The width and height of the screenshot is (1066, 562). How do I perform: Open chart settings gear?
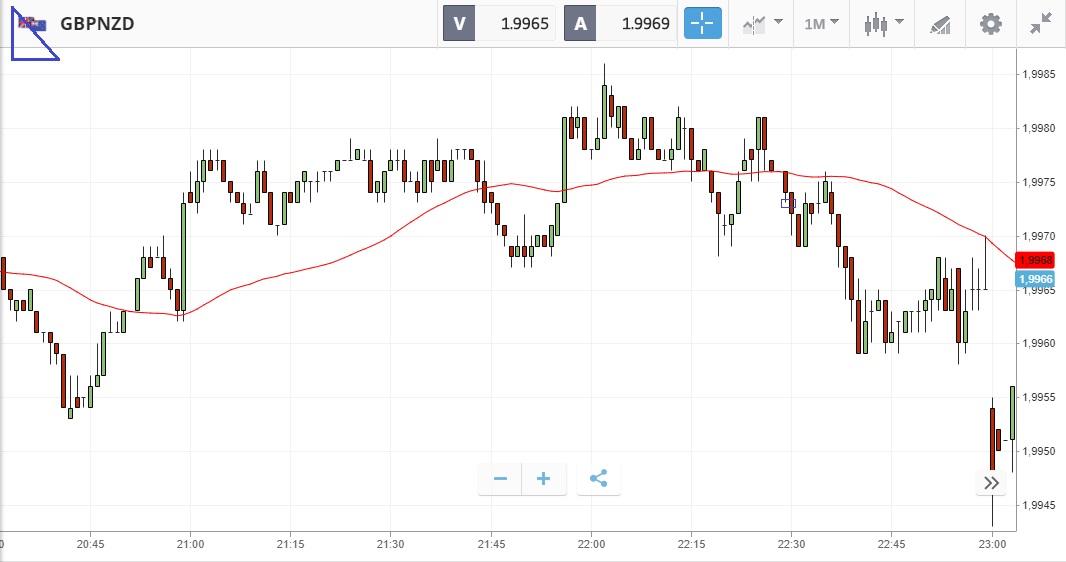(x=990, y=23)
